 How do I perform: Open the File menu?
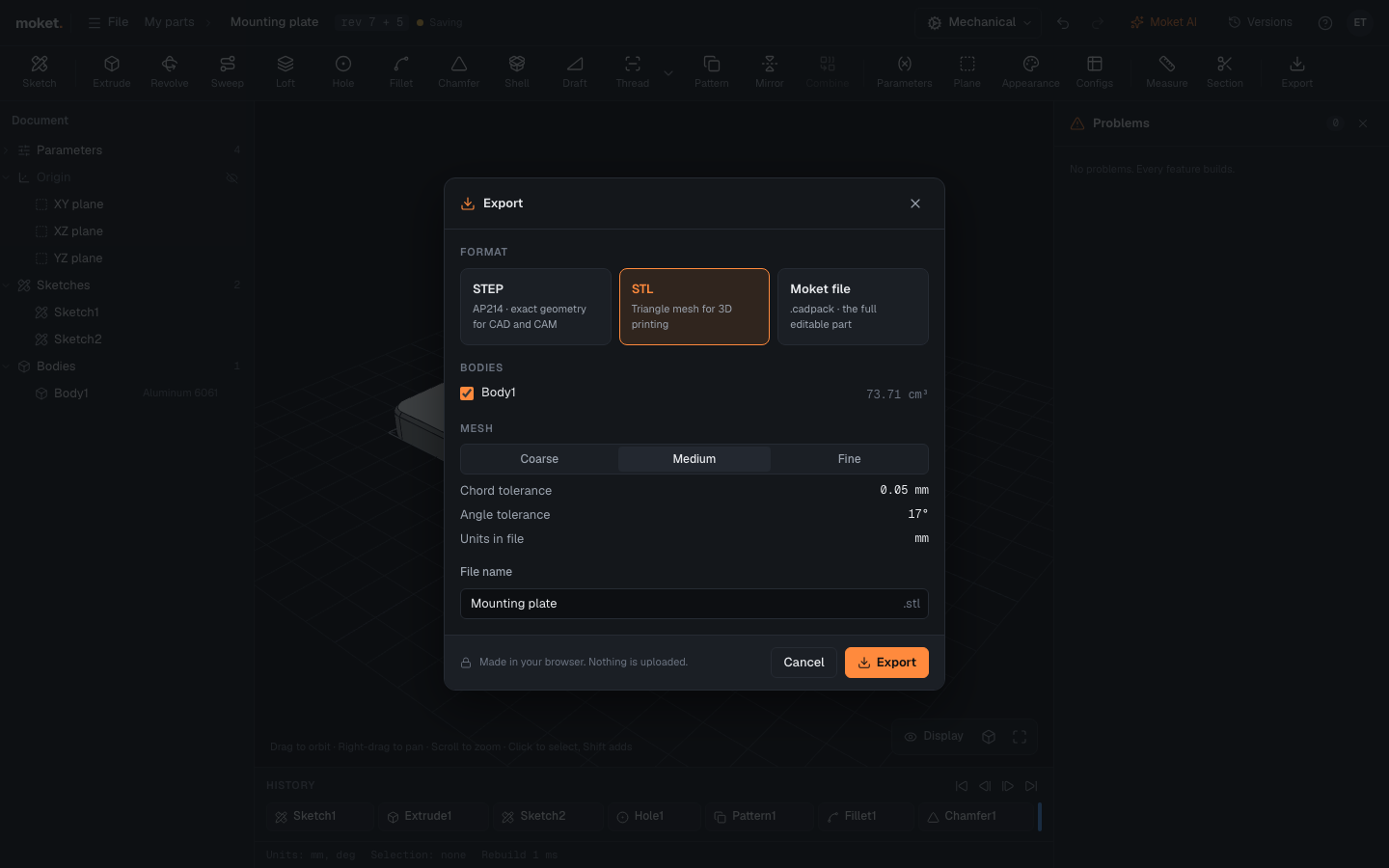click(108, 22)
